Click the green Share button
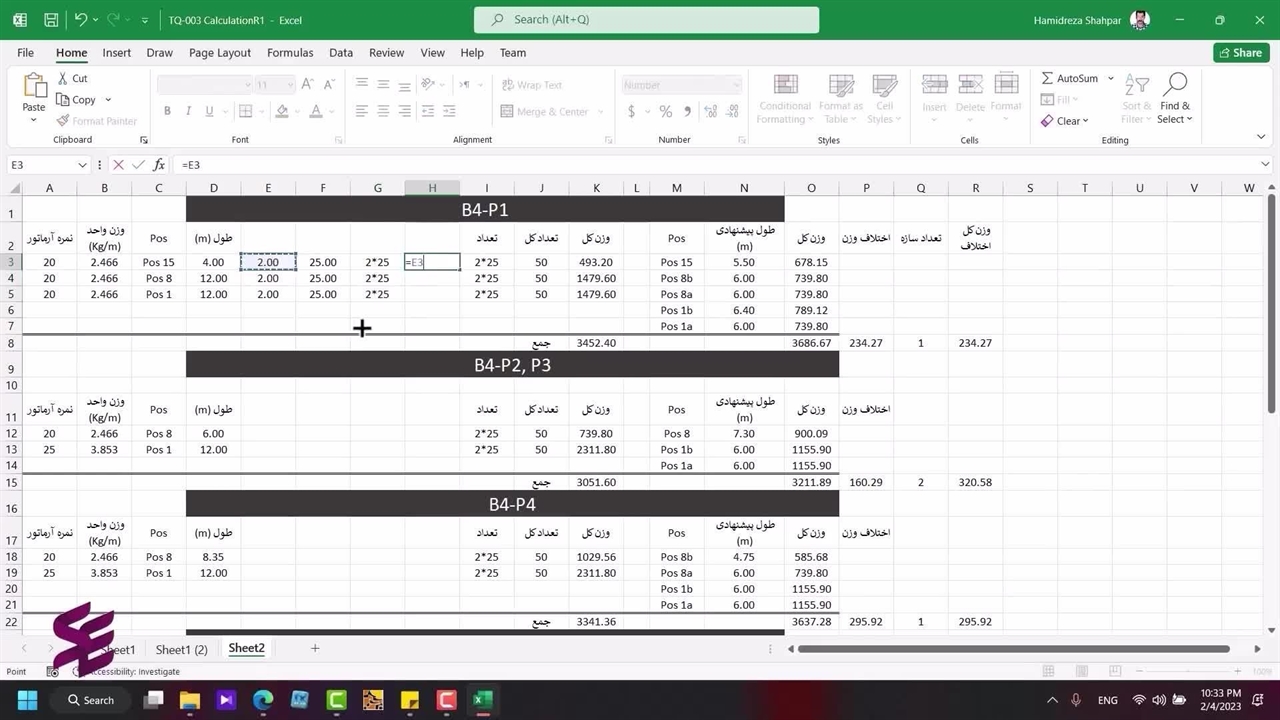1280x720 pixels. 1240,53
